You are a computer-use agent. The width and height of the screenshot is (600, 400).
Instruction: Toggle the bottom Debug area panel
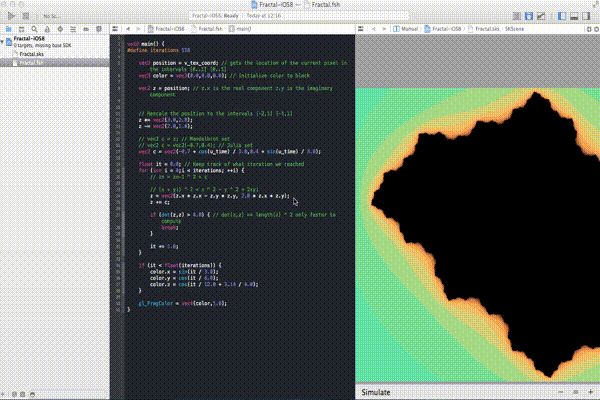click(x=574, y=16)
